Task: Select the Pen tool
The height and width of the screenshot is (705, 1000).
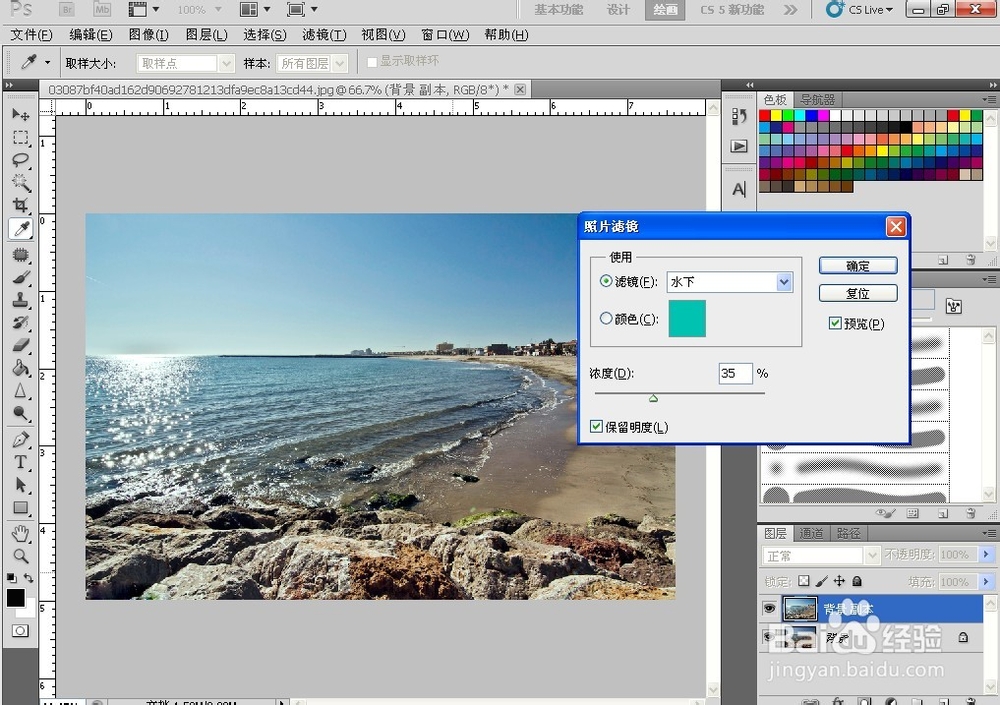Action: (x=20, y=440)
